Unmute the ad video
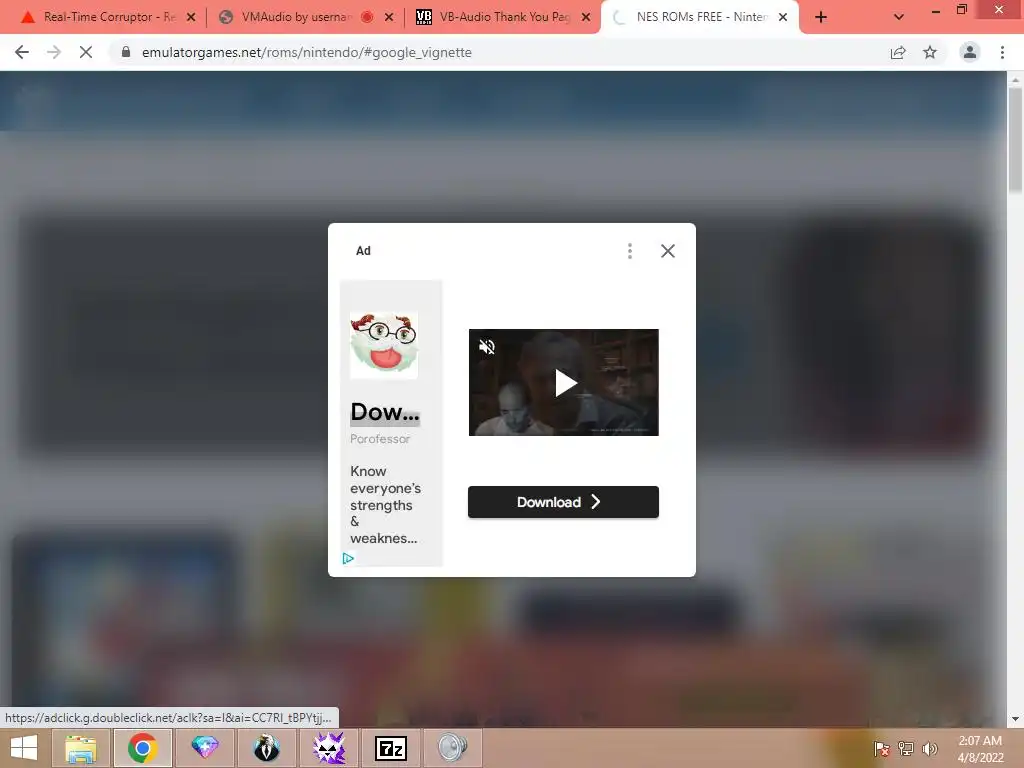1024x768 pixels. (487, 347)
